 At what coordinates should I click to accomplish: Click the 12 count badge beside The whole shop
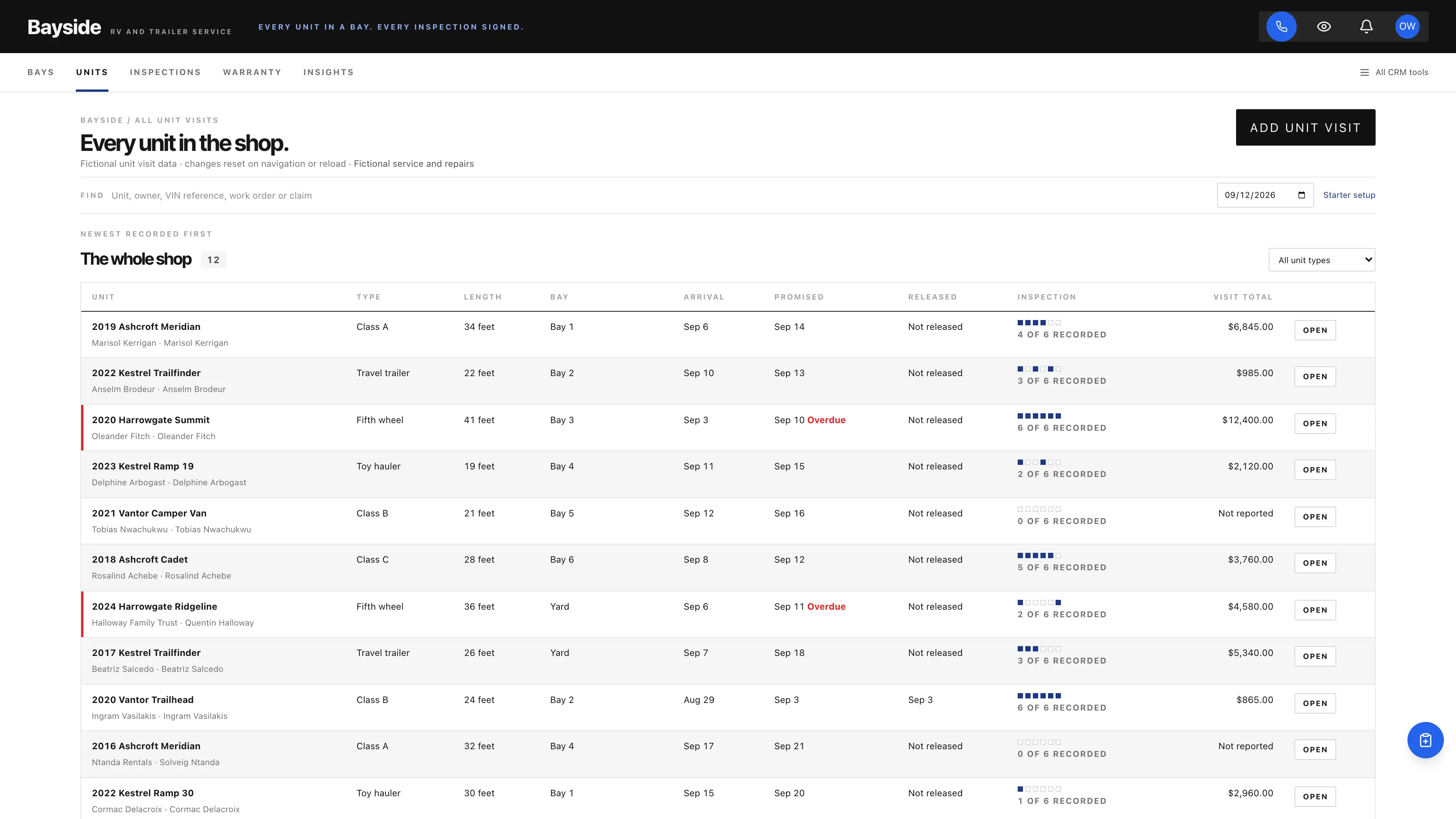pos(213,260)
